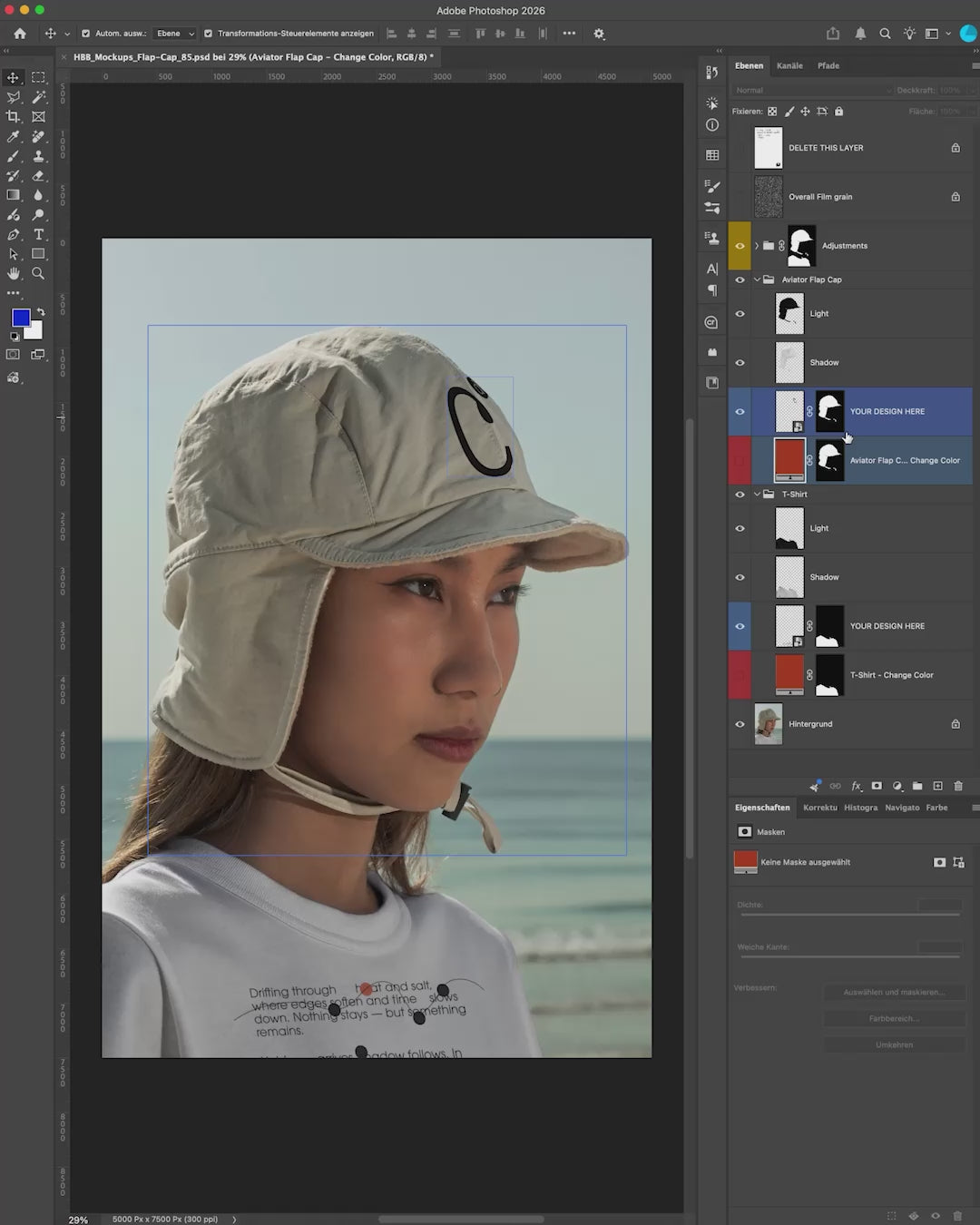Screen dimensions: 980x1225
Task: Open the Normal blend mode dropdown
Action: 813,90
